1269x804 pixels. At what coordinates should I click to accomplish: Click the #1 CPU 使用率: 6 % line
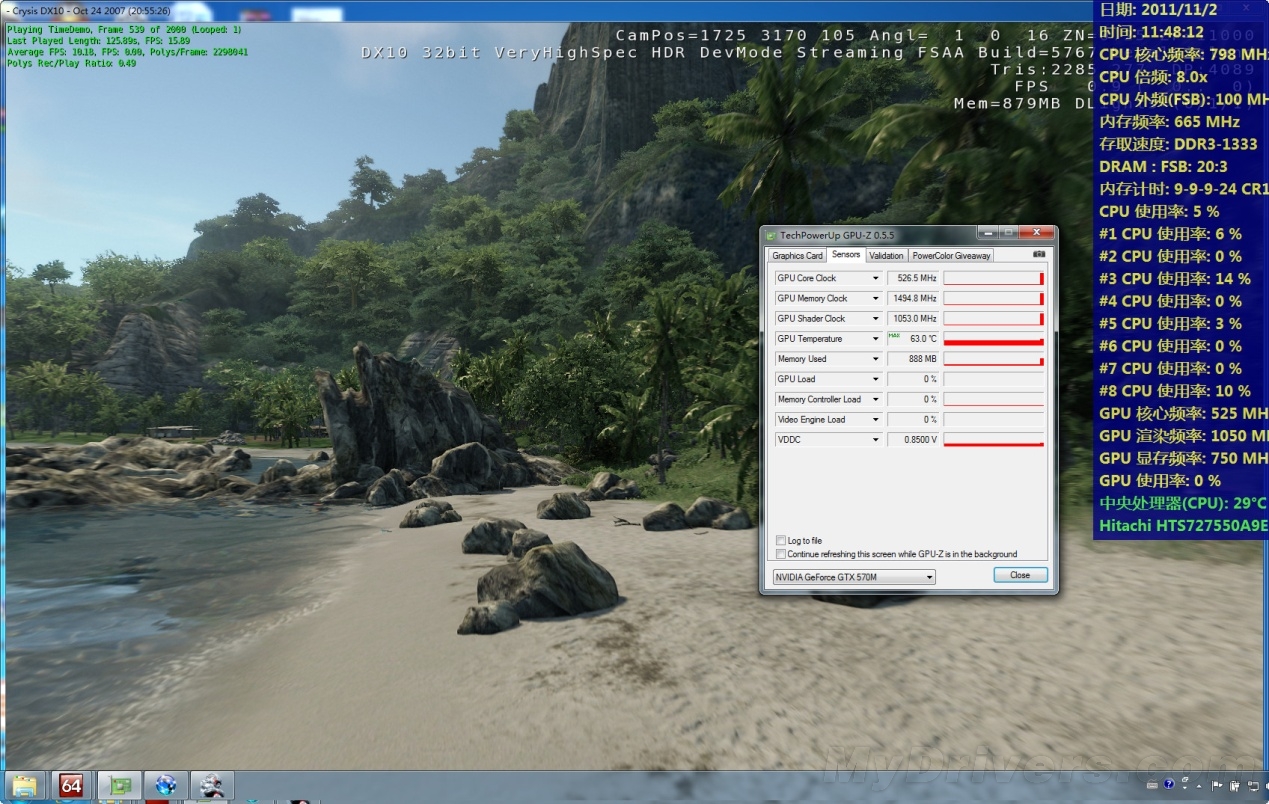pos(1170,234)
